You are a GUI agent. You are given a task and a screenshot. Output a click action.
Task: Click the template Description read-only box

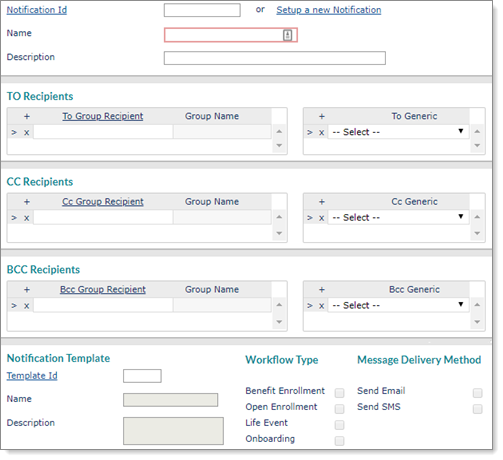pos(173,431)
